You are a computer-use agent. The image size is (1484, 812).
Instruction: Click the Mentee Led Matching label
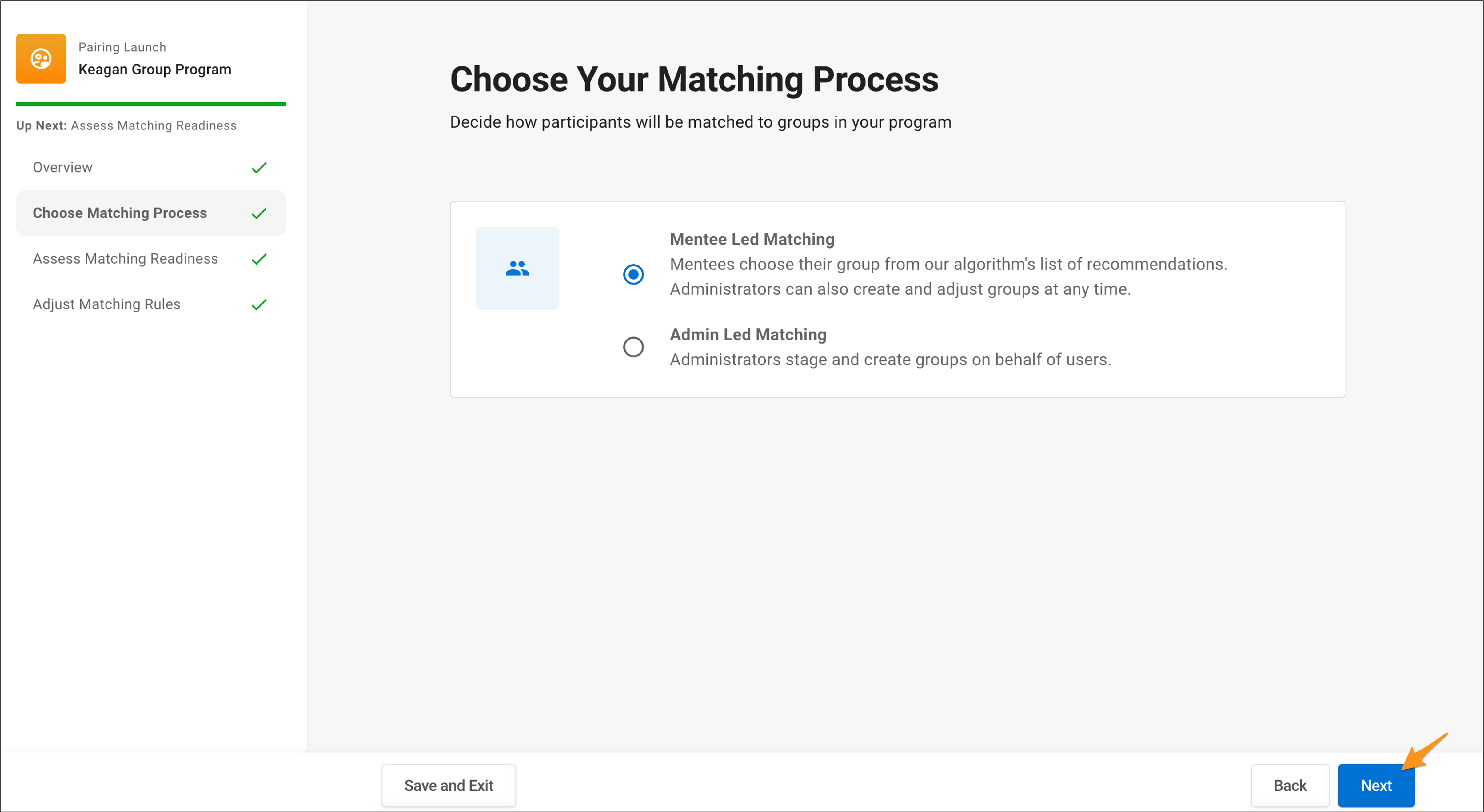pos(752,239)
